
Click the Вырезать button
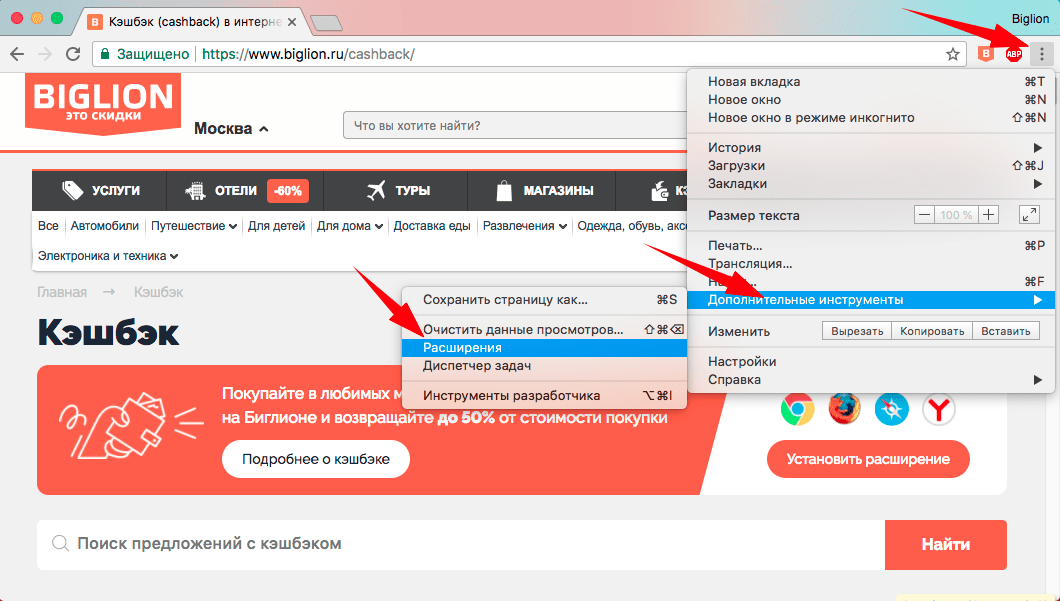pos(857,331)
